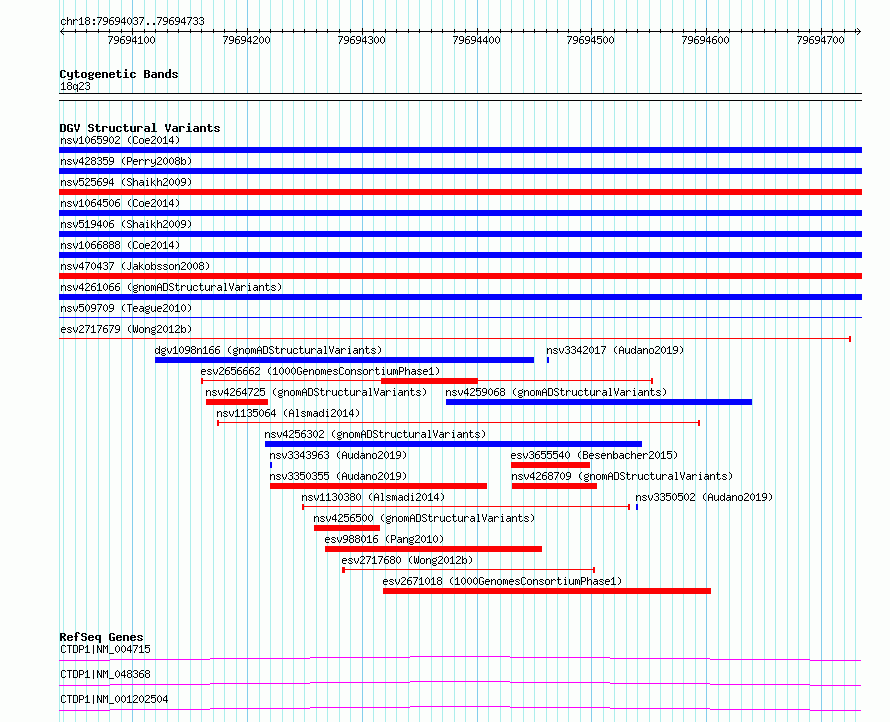Click the CTDP1|NM_004715 gene label
This screenshot has height=722, width=890.
click(105, 649)
